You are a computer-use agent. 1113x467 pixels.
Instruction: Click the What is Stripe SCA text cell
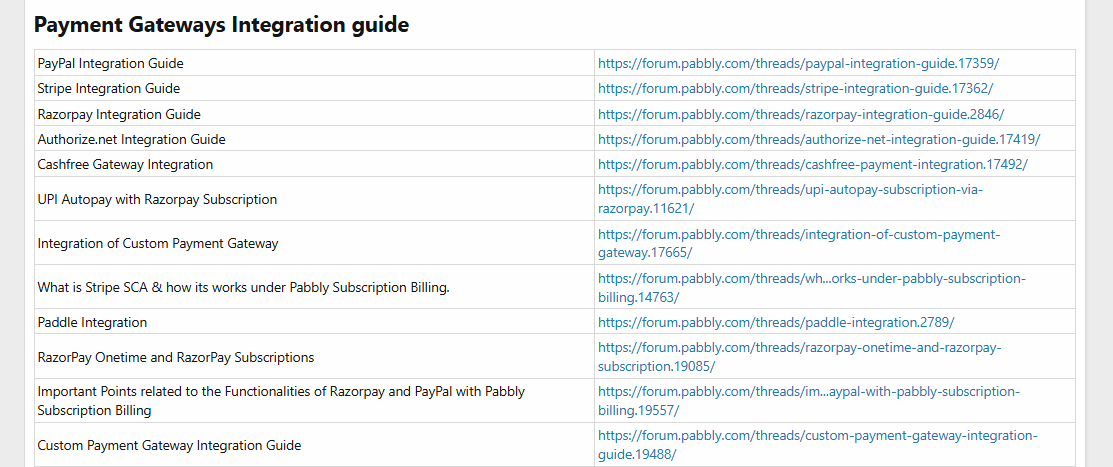point(314,287)
